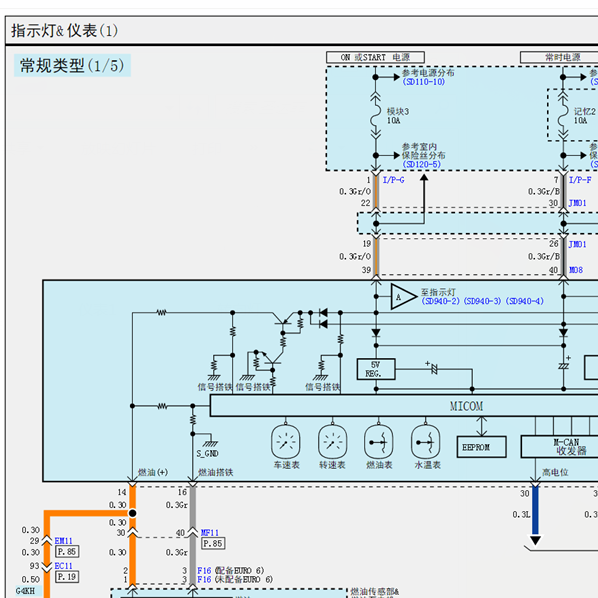This screenshot has height=598, width=598.
Task: Click the JM01 link beside pin 30
Action: coord(577,203)
